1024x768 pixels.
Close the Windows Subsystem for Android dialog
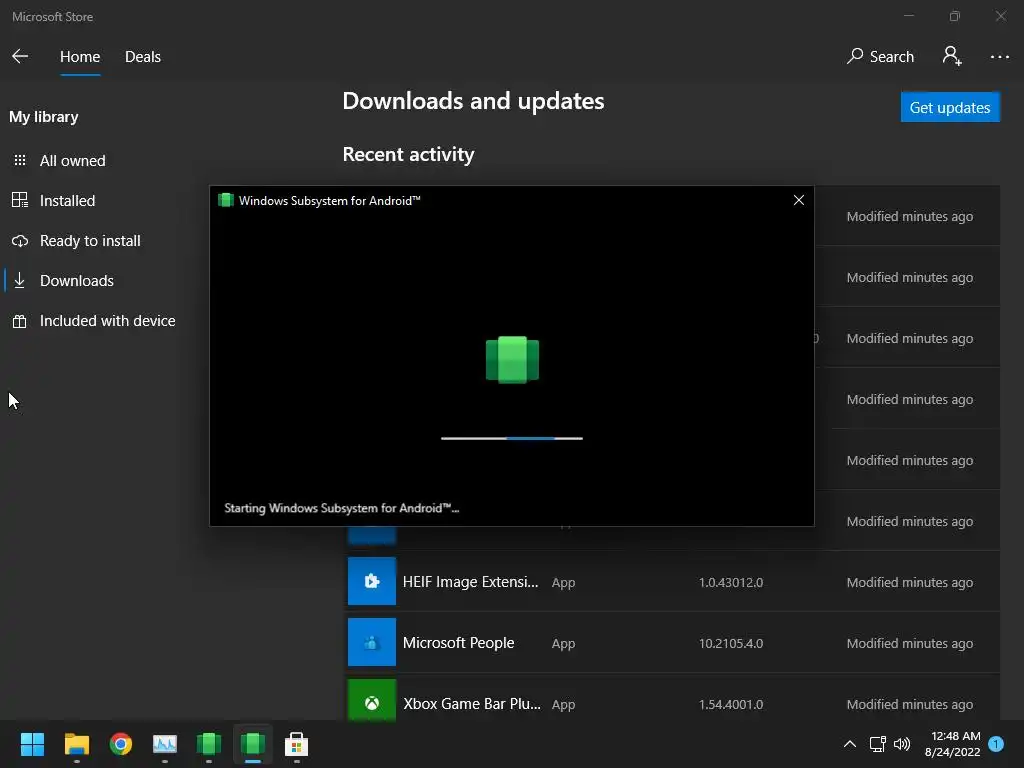point(798,200)
